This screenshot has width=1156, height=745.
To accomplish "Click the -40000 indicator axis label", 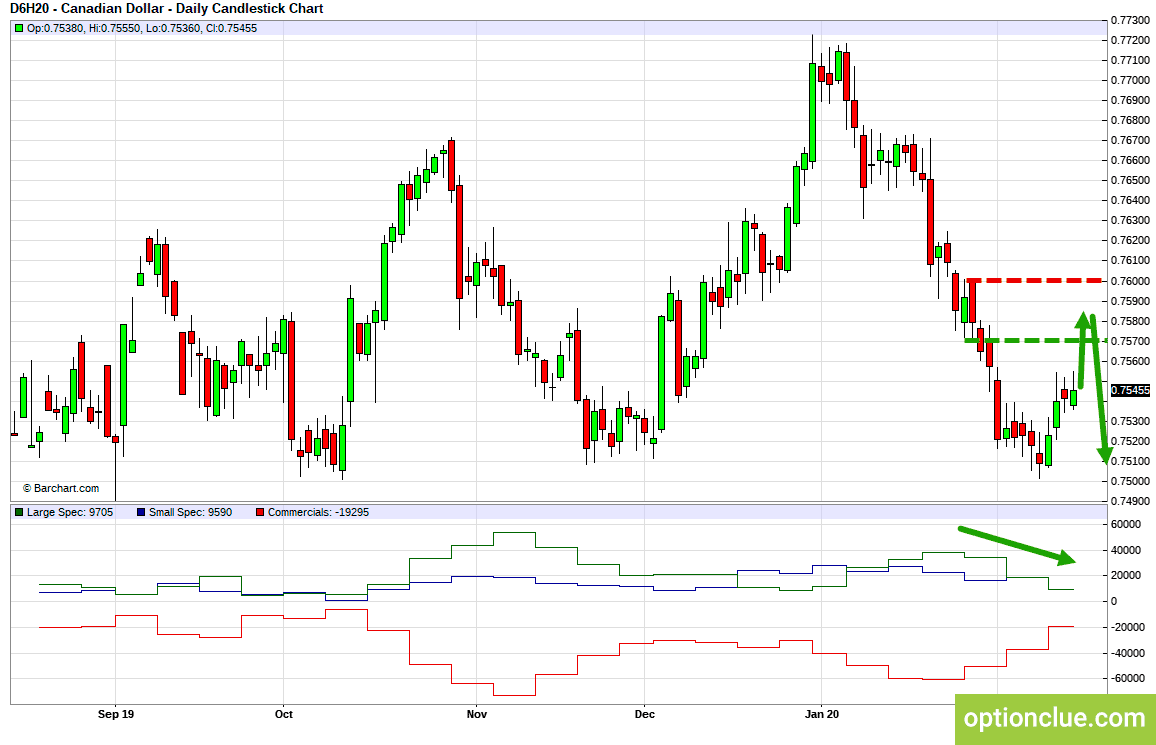I will (1128, 653).
